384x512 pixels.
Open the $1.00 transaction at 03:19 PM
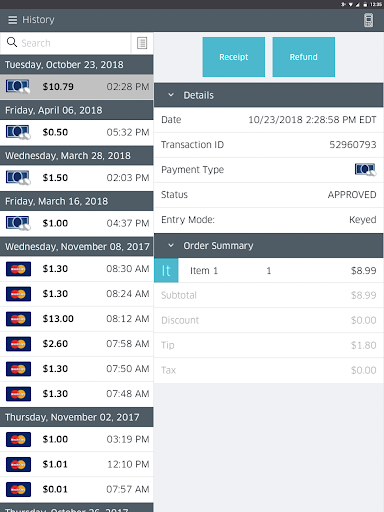coord(77,439)
